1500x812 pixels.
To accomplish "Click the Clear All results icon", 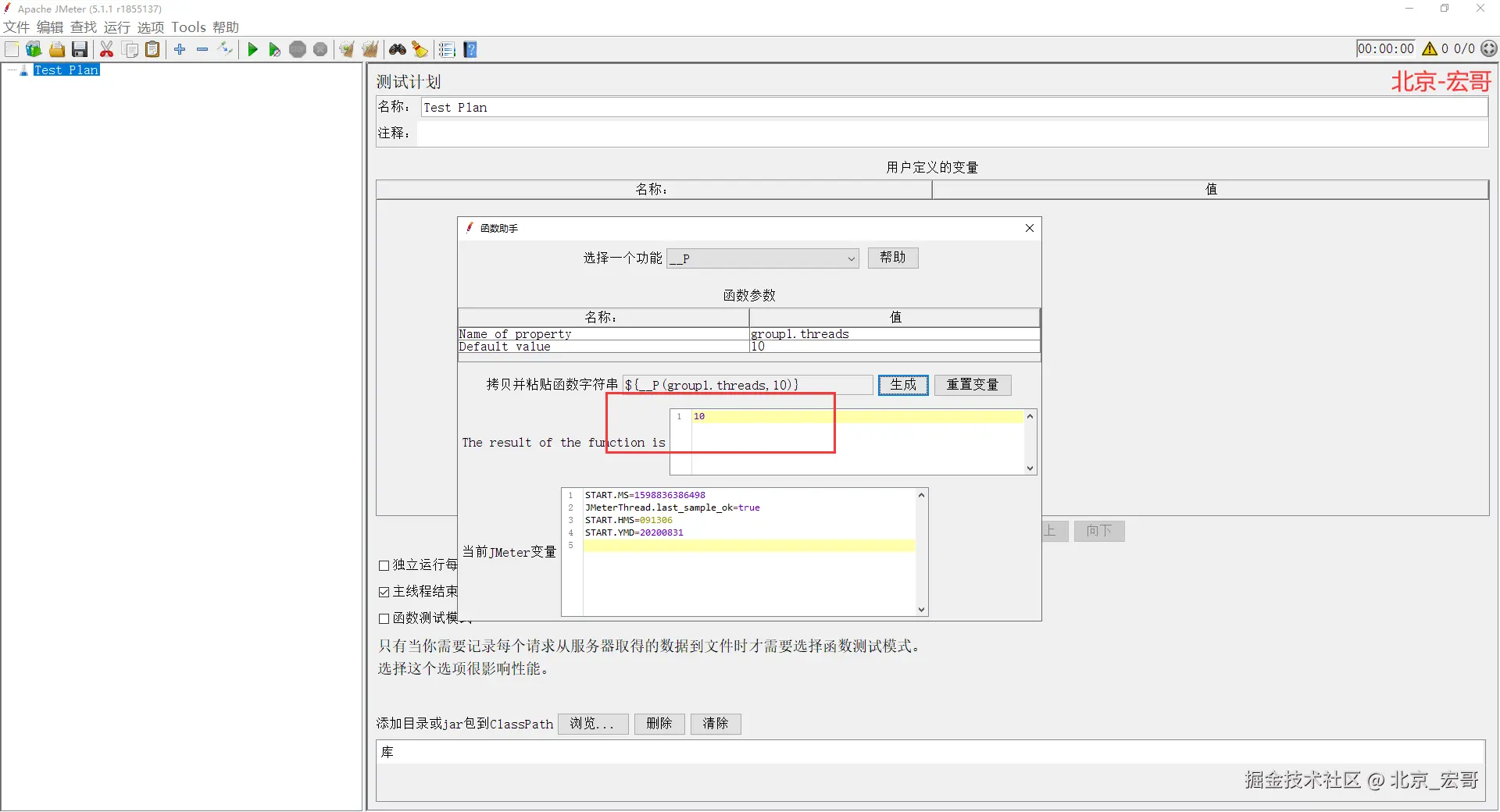I will click(x=370, y=49).
